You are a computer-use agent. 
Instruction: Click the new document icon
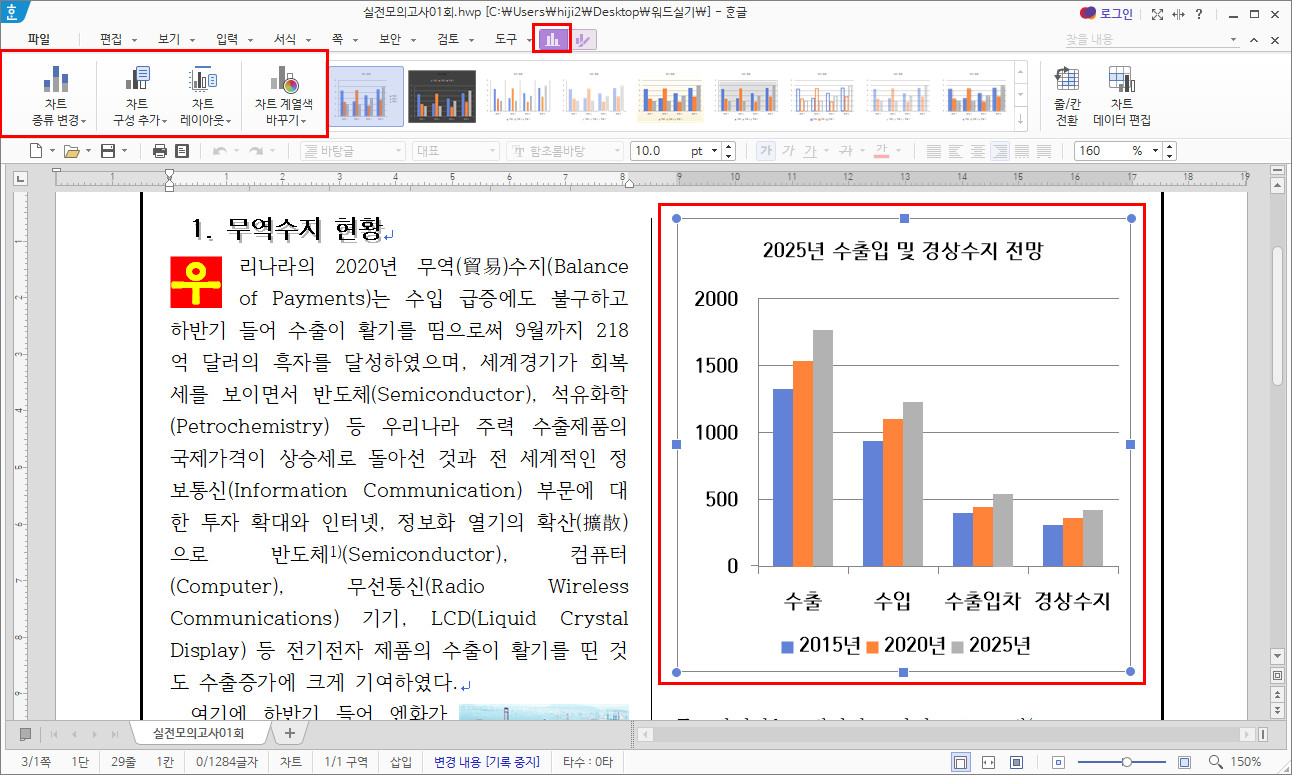point(36,151)
